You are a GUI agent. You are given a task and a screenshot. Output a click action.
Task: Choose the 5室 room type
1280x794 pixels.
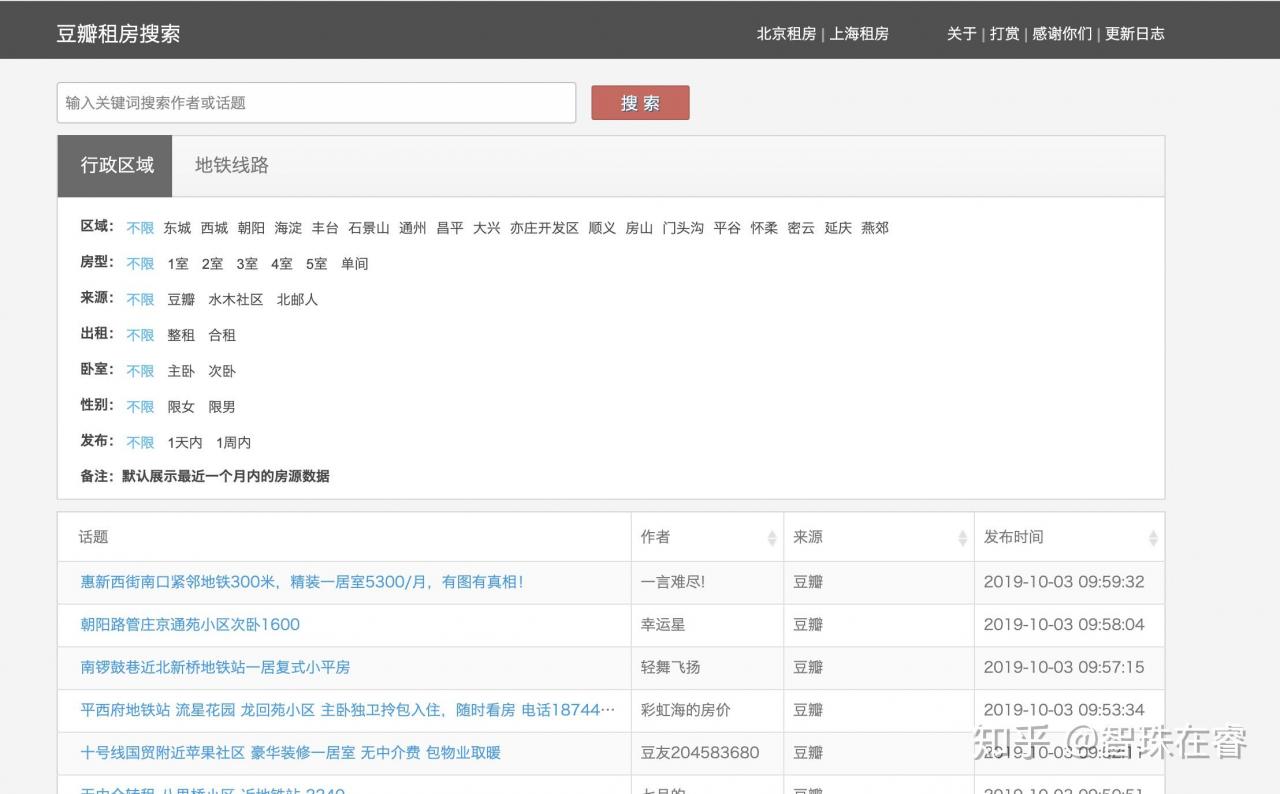tap(317, 264)
